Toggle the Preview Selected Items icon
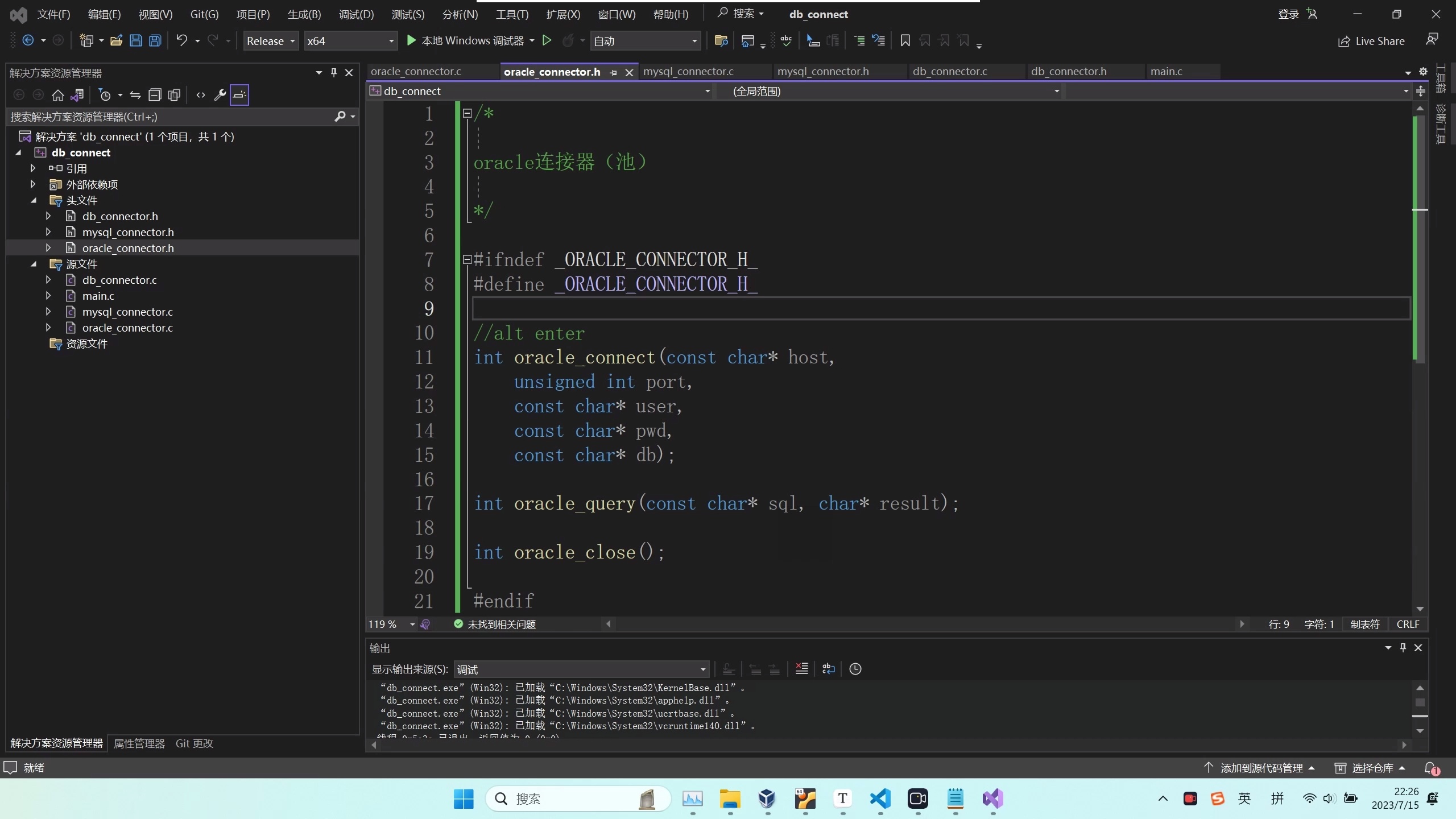Viewport: 1456px width, 819px height. [239, 95]
